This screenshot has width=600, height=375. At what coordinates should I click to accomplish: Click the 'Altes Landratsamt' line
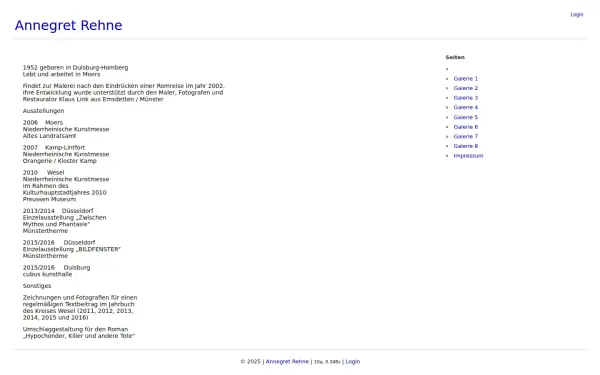tap(49, 136)
